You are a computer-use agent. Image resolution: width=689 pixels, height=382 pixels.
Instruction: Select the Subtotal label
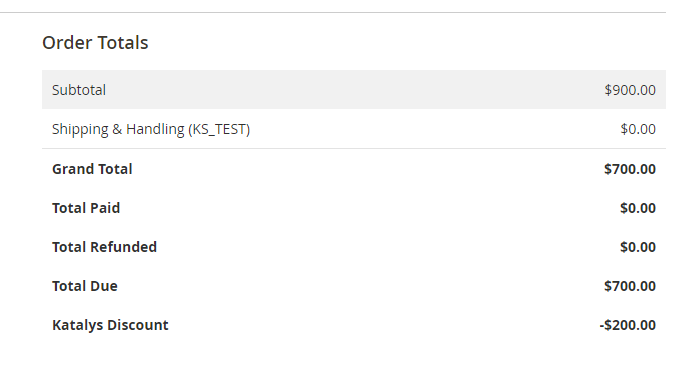(79, 90)
